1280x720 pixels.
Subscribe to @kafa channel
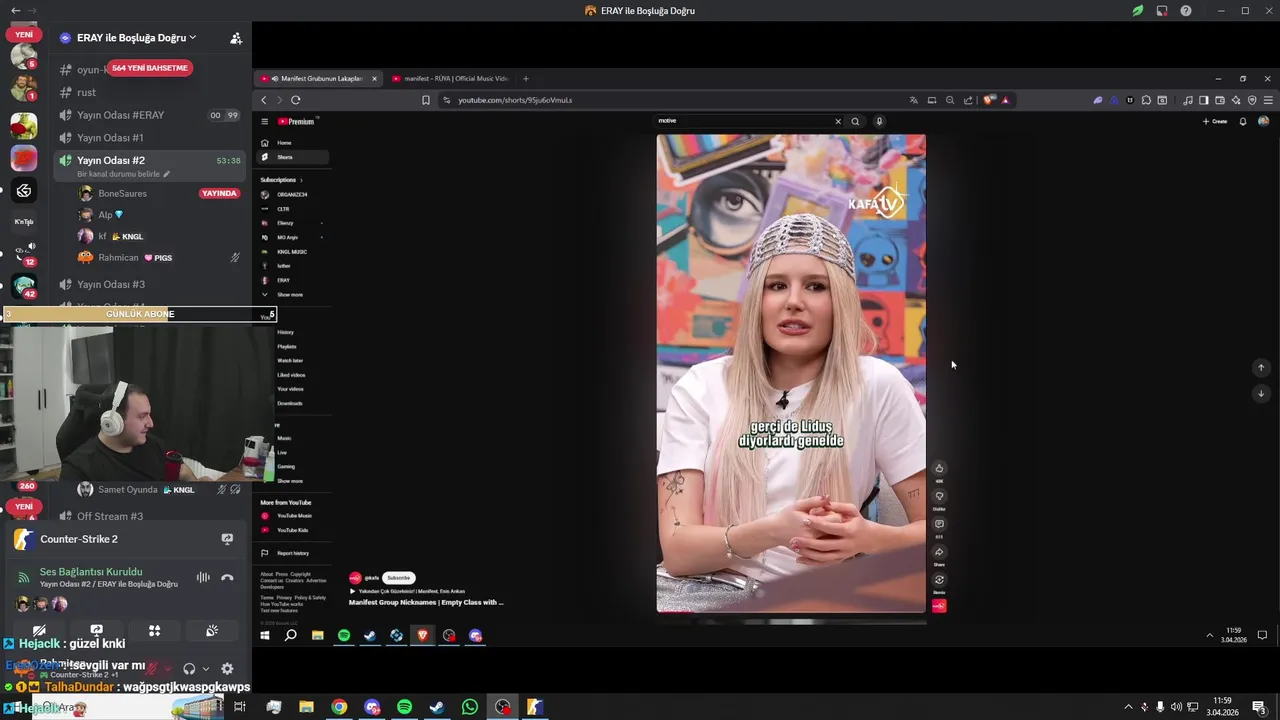pyautogui.click(x=399, y=578)
